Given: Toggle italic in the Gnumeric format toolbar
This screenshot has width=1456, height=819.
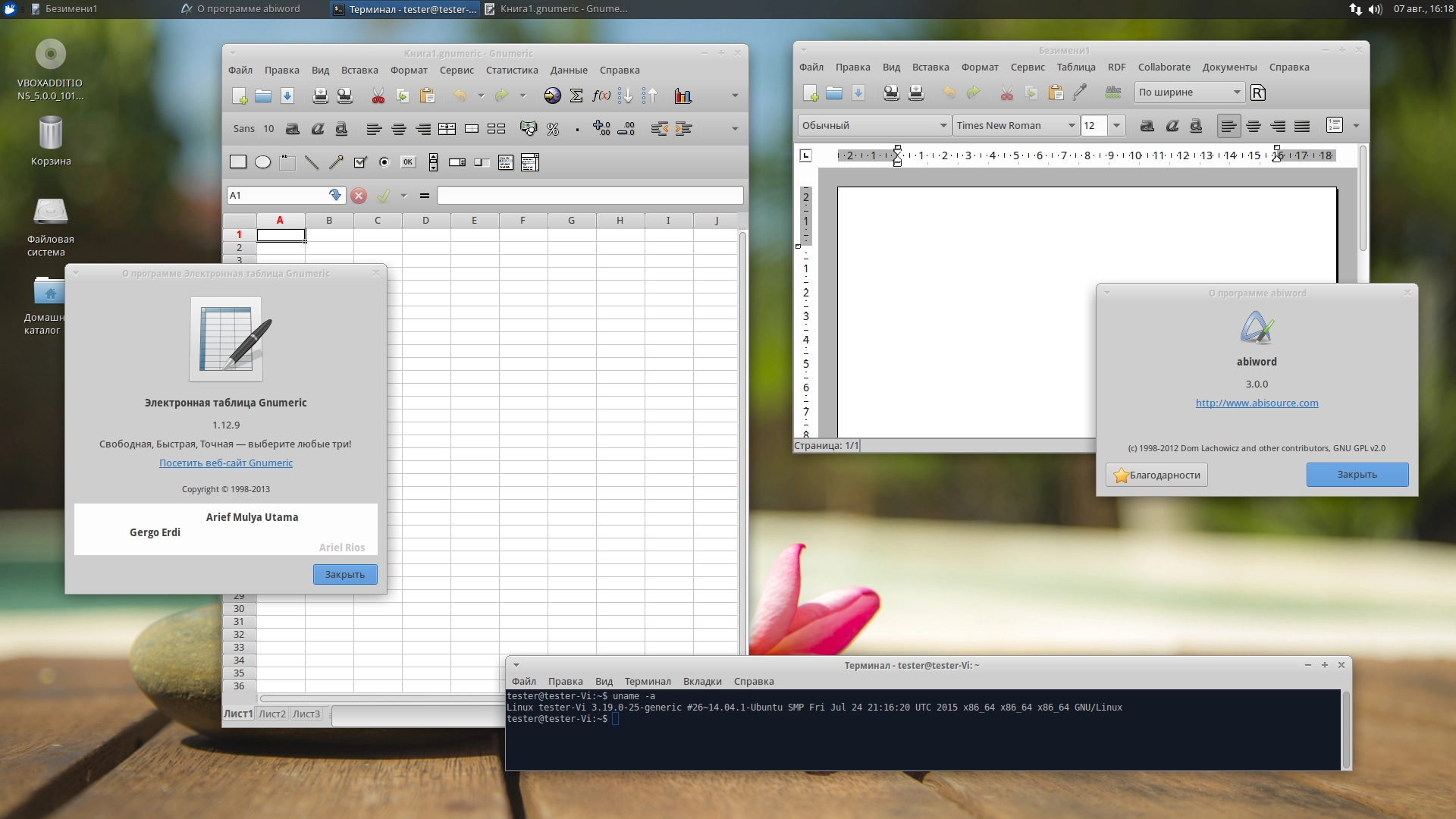Looking at the screenshot, I should click(x=317, y=129).
